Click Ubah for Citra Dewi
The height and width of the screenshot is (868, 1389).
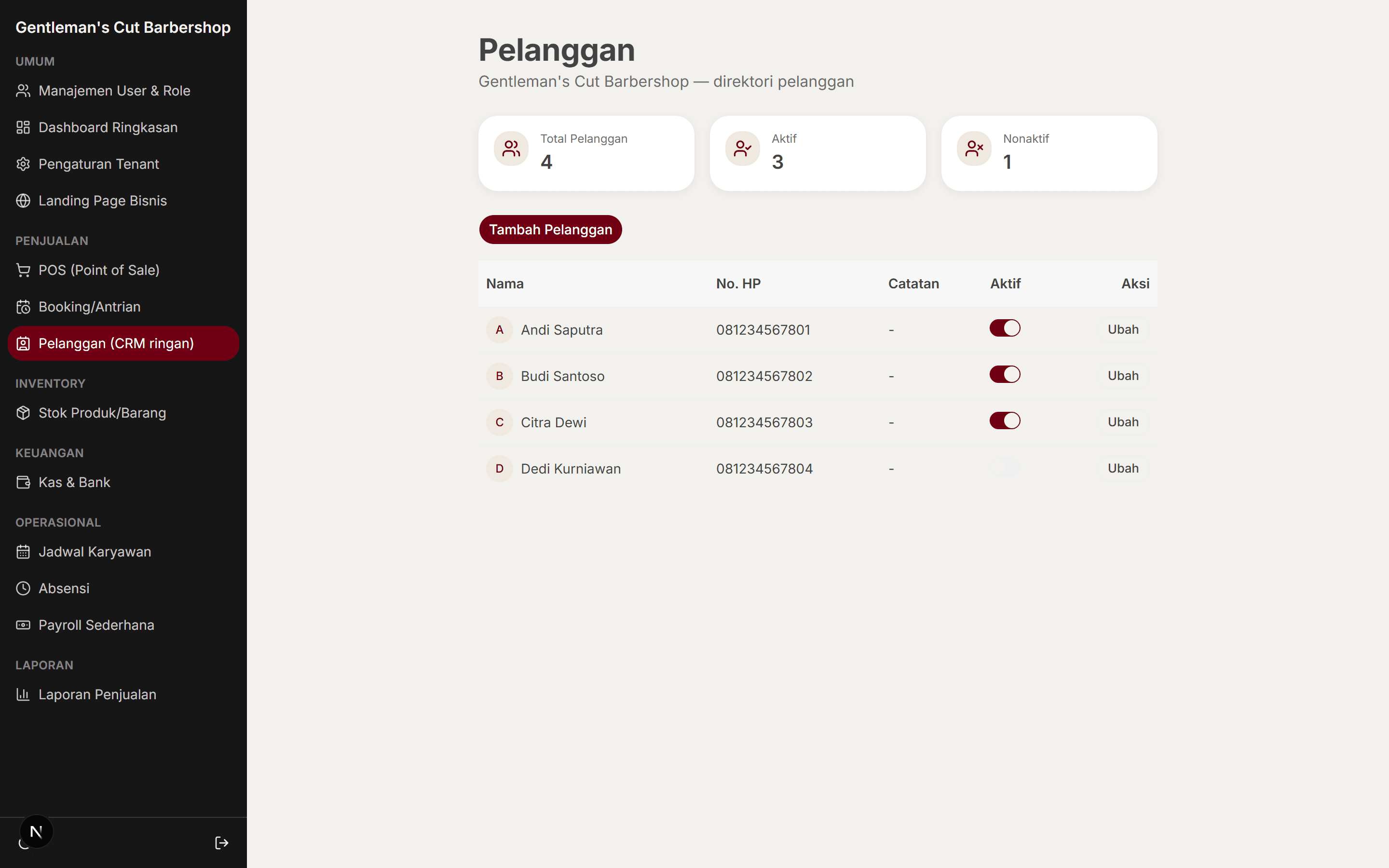1123,422
